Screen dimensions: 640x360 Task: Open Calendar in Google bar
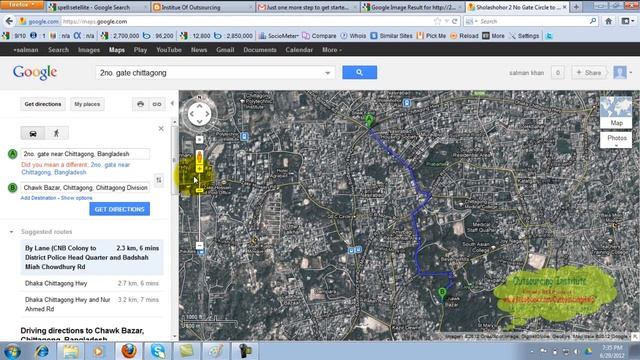click(x=299, y=50)
